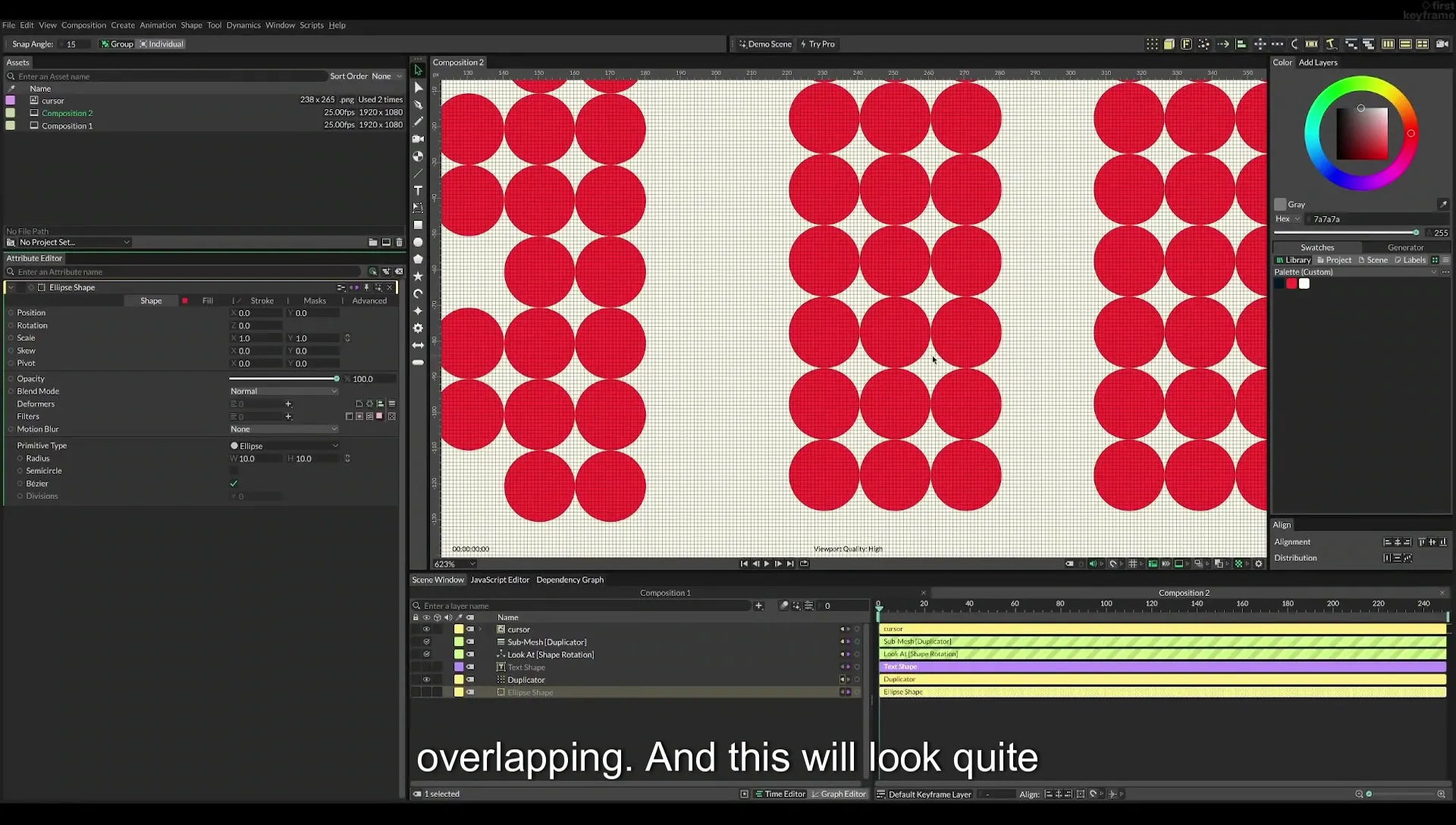Open the Animation menu
Viewport: 1456px width, 825px height.
[x=158, y=25]
